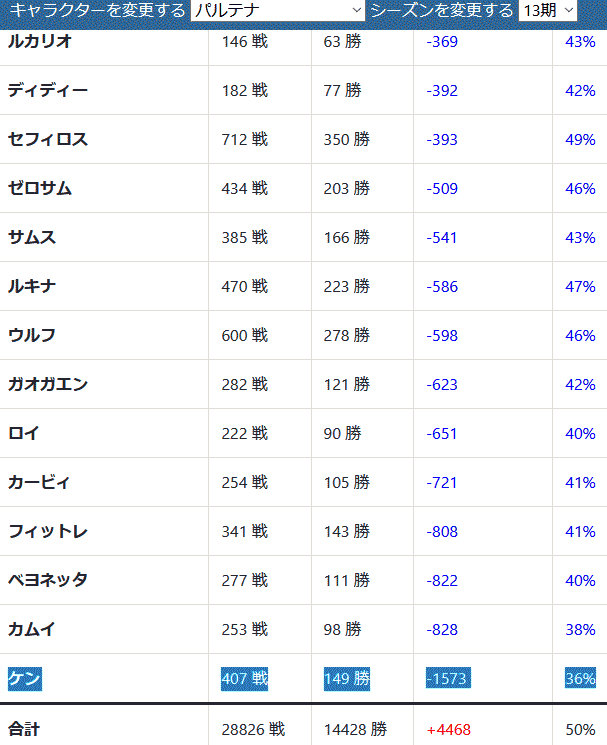Image resolution: width=607 pixels, height=745 pixels.
Task: Open the season dropdown showing 13期
Action: 548,10
